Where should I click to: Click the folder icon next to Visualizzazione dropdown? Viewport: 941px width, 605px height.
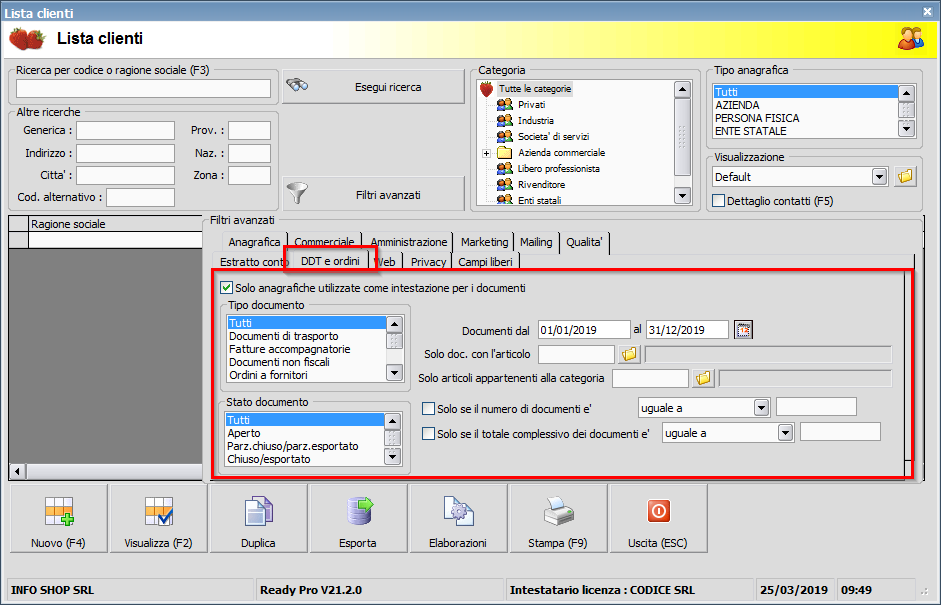point(905,176)
